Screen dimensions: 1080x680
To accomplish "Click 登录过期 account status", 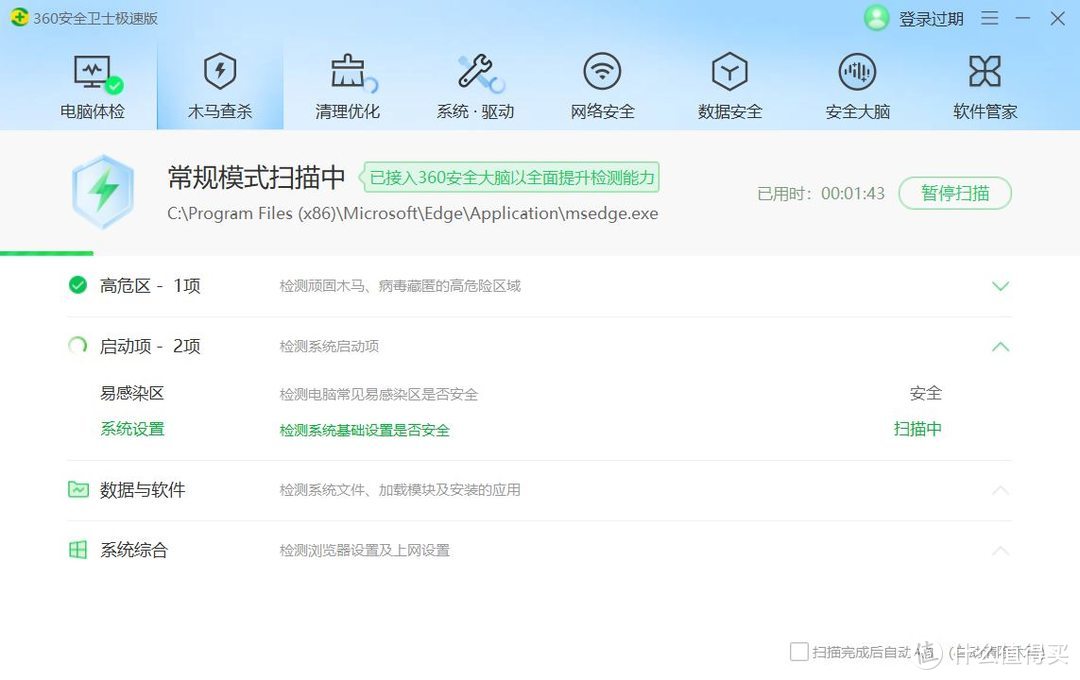I will (x=929, y=18).
